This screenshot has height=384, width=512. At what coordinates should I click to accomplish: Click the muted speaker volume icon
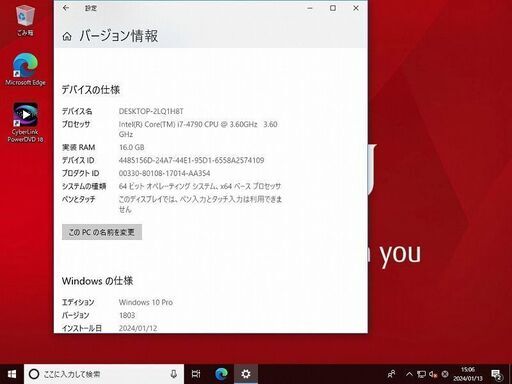pyautogui.click(x=433, y=374)
